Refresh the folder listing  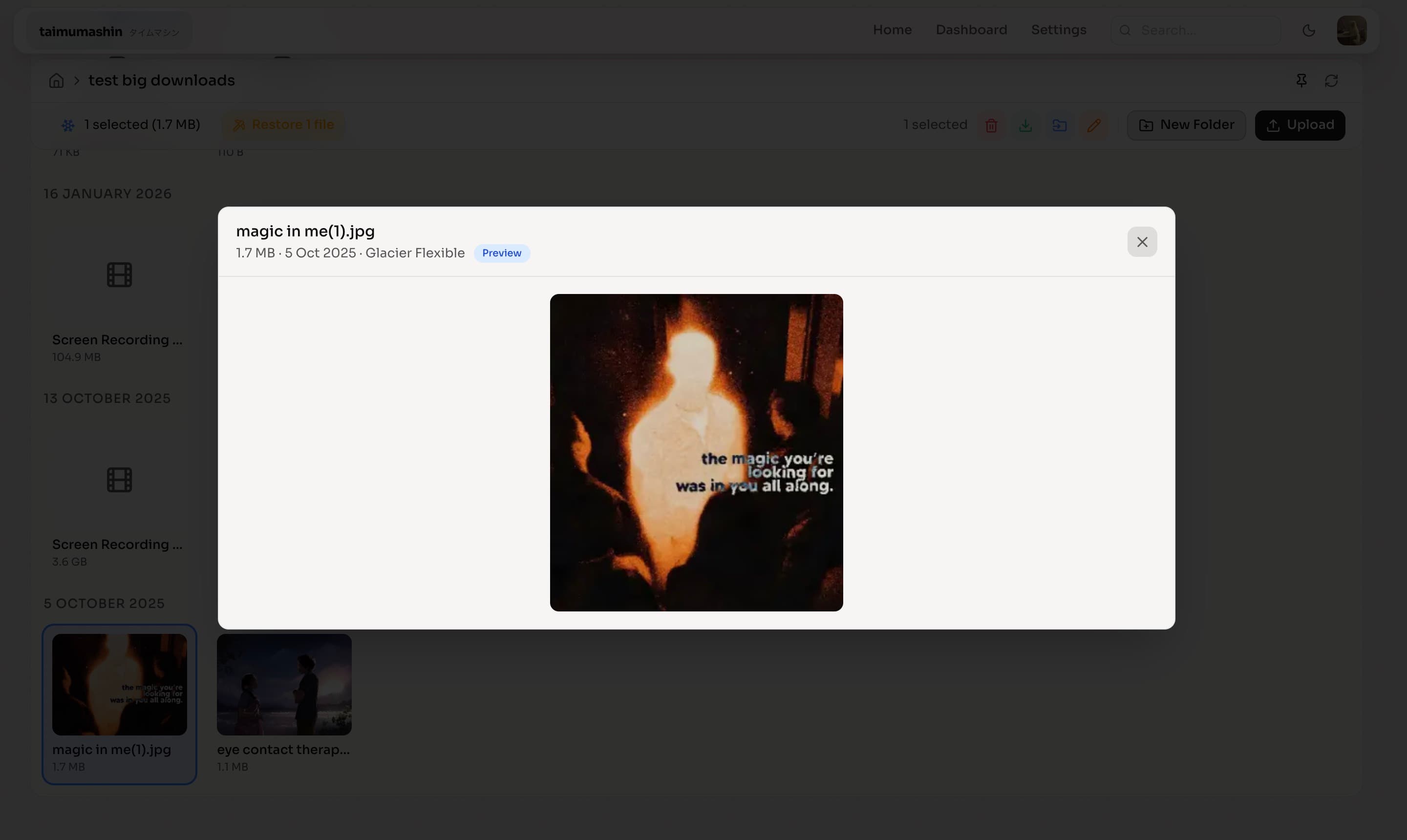click(1331, 81)
